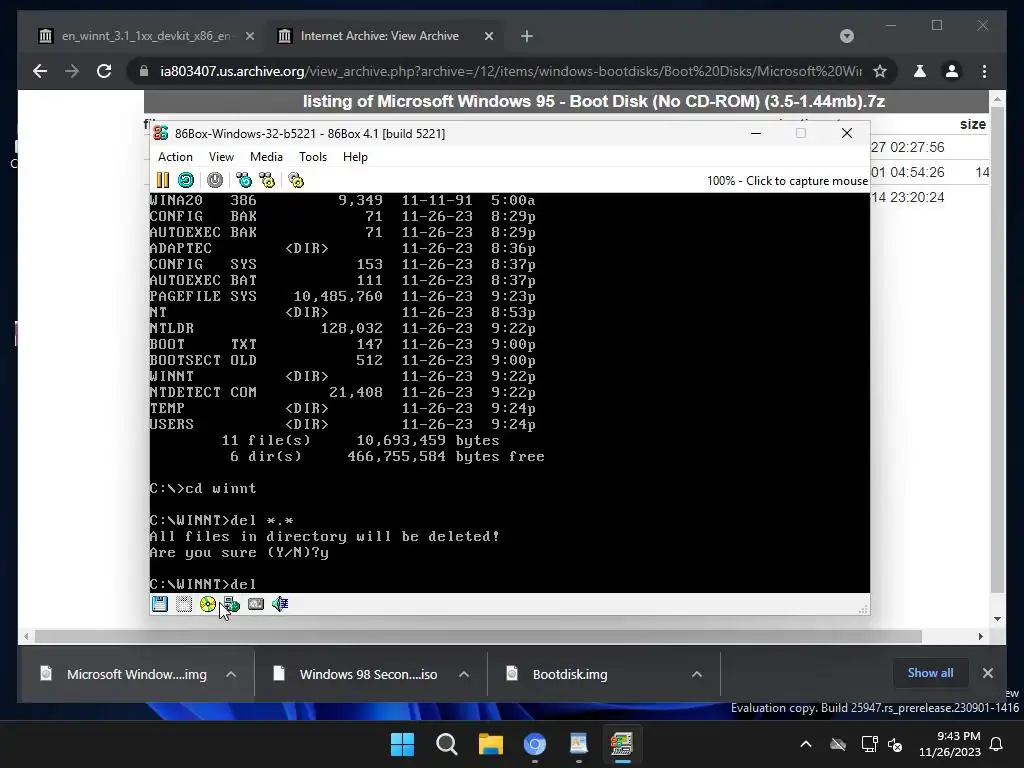This screenshot has height=768, width=1024.
Task: Click Show all downloads
Action: (930, 673)
